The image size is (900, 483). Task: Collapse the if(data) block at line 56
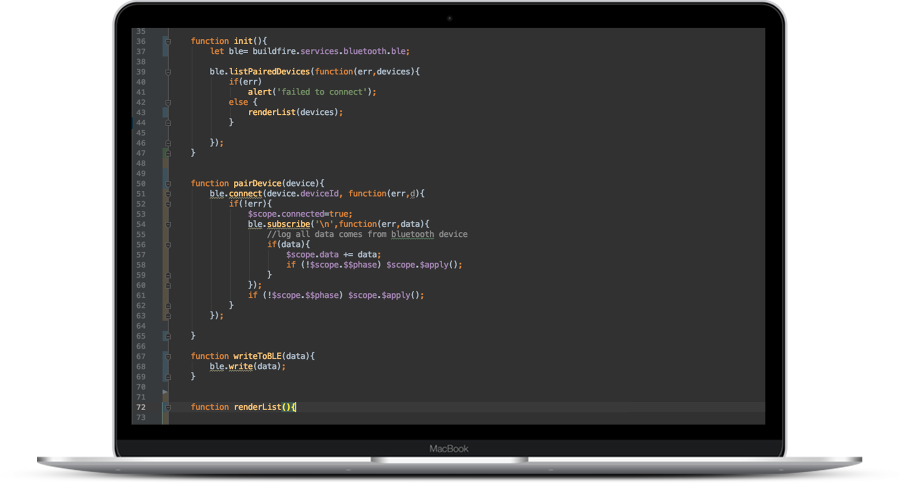pos(168,245)
